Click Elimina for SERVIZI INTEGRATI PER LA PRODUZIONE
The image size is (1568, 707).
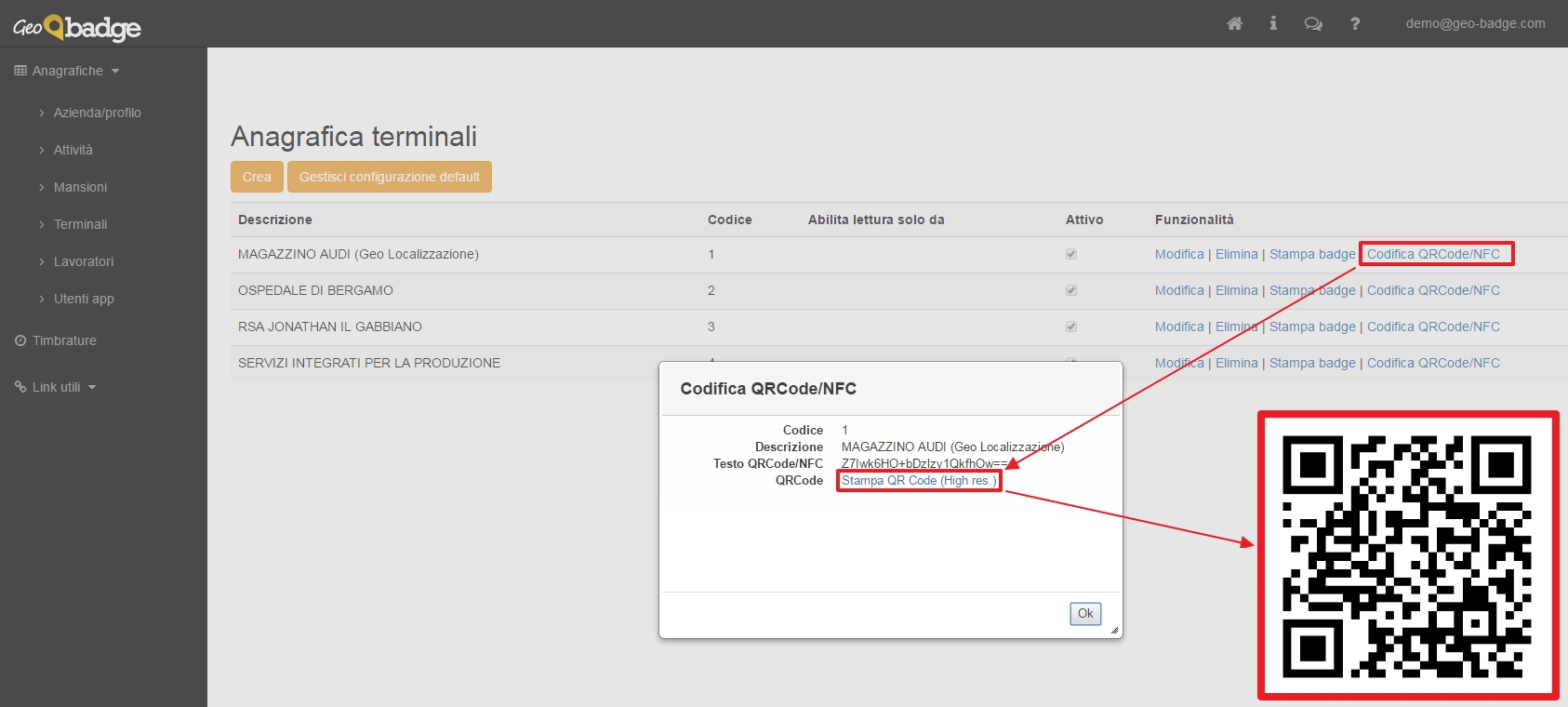pyautogui.click(x=1236, y=363)
